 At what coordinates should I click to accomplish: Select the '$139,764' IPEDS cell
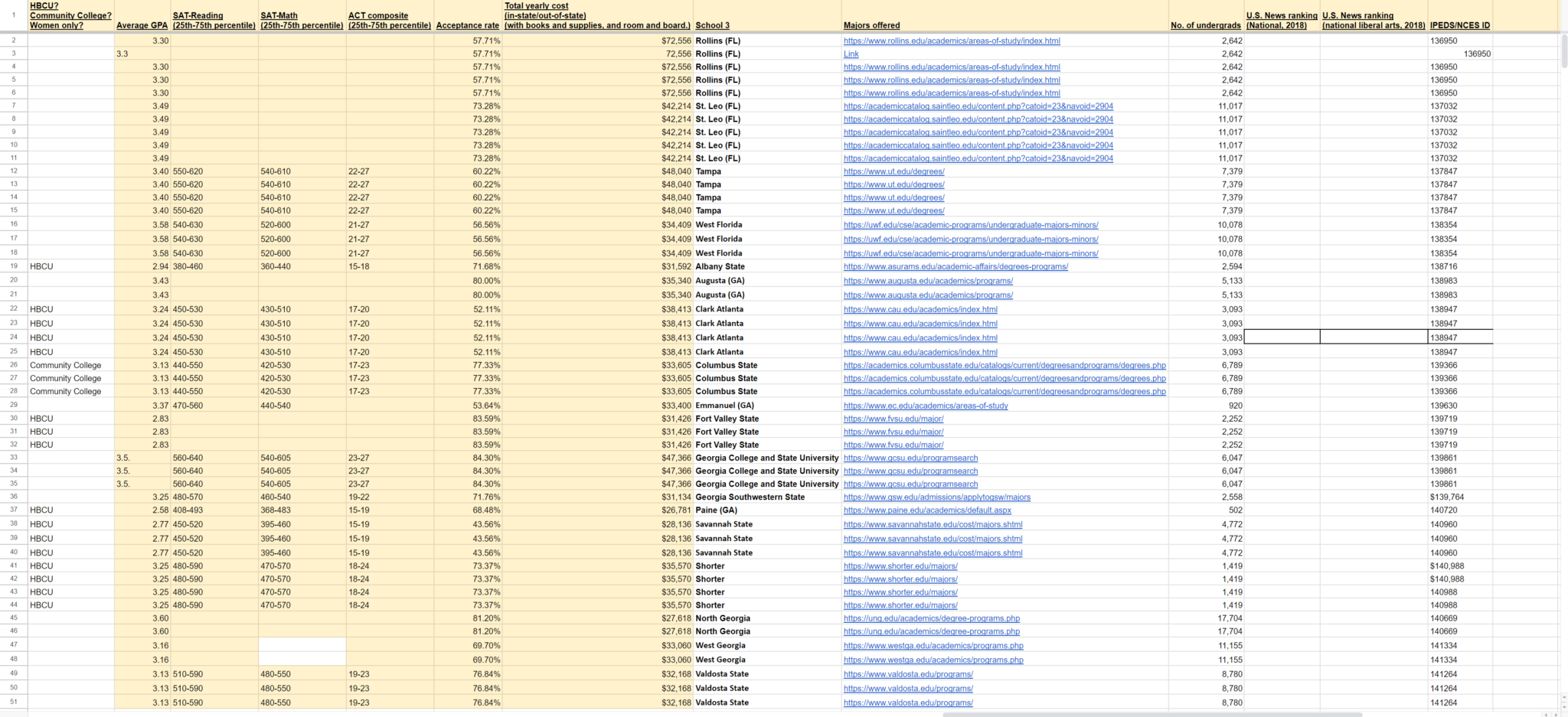coord(1460,497)
